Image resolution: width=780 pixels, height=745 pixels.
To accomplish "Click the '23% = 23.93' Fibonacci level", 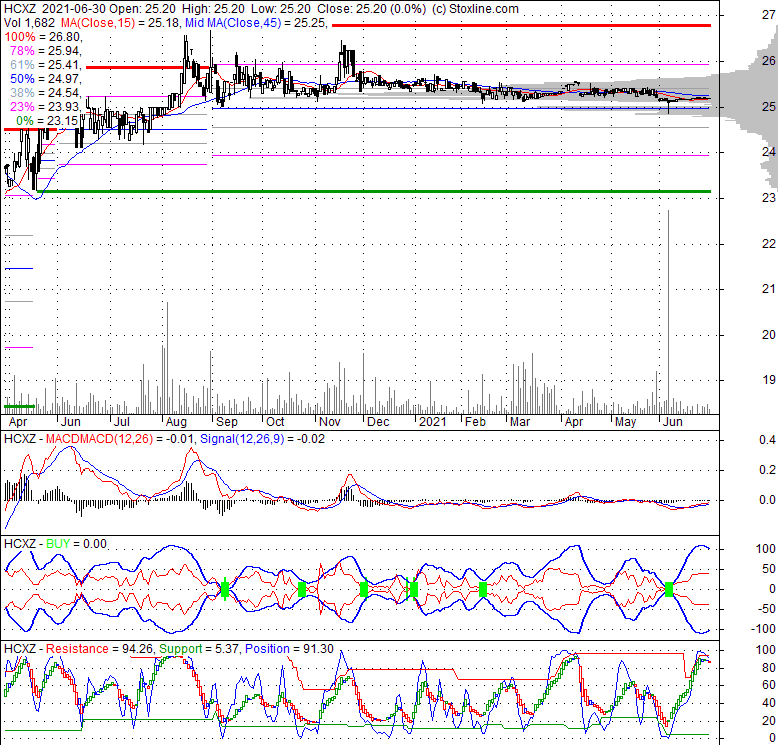I will (45, 106).
